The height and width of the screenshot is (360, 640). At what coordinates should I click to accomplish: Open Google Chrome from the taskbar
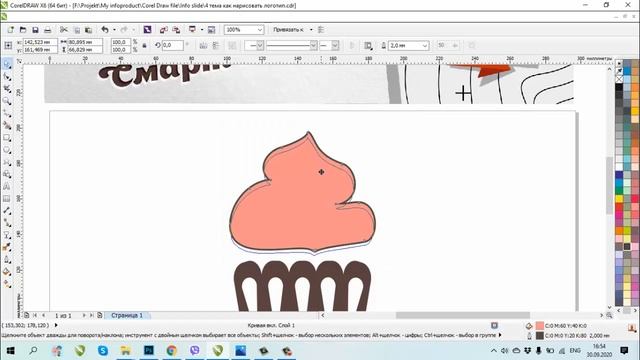[171, 351]
